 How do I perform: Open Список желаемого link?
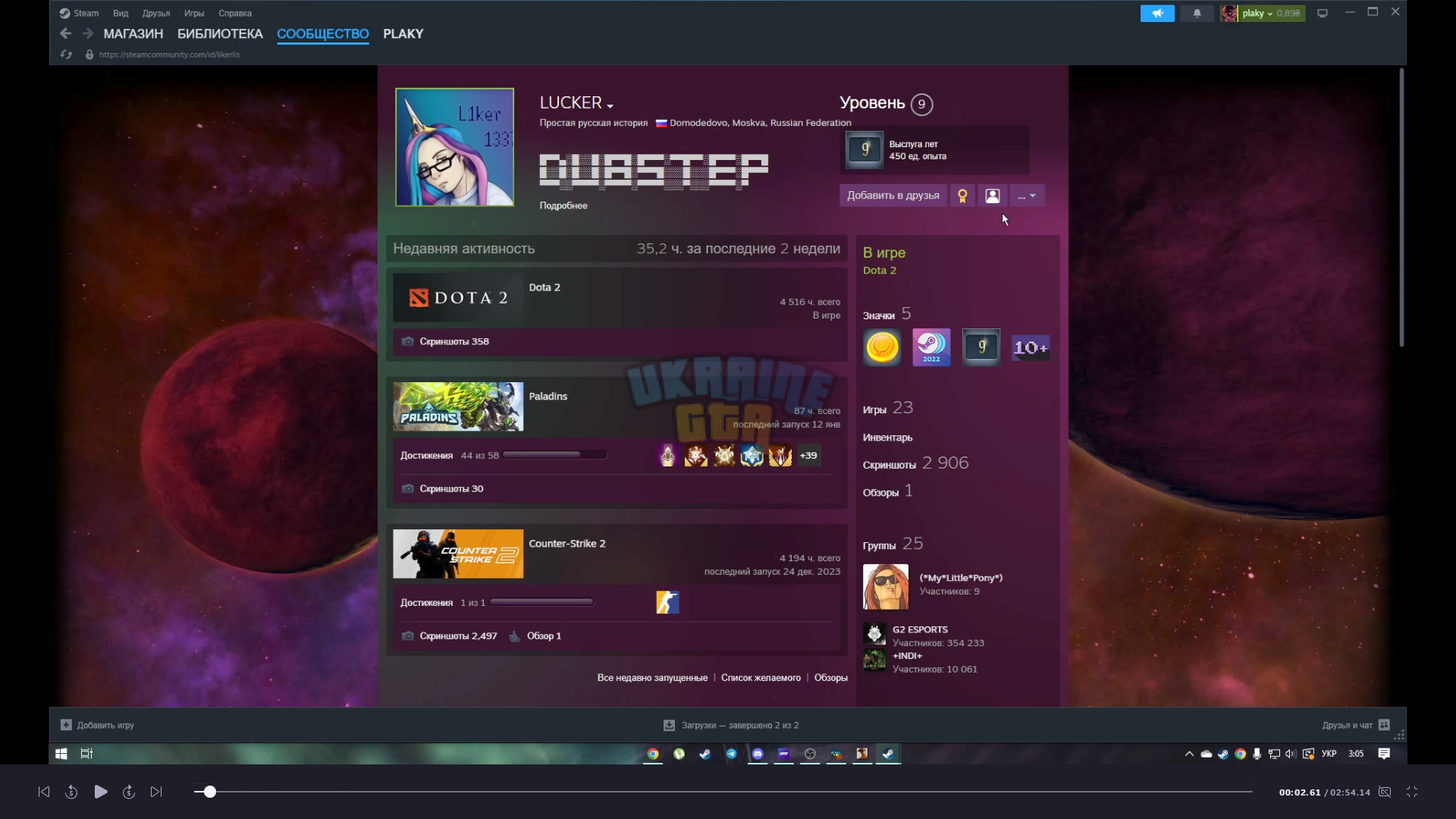[x=761, y=678]
